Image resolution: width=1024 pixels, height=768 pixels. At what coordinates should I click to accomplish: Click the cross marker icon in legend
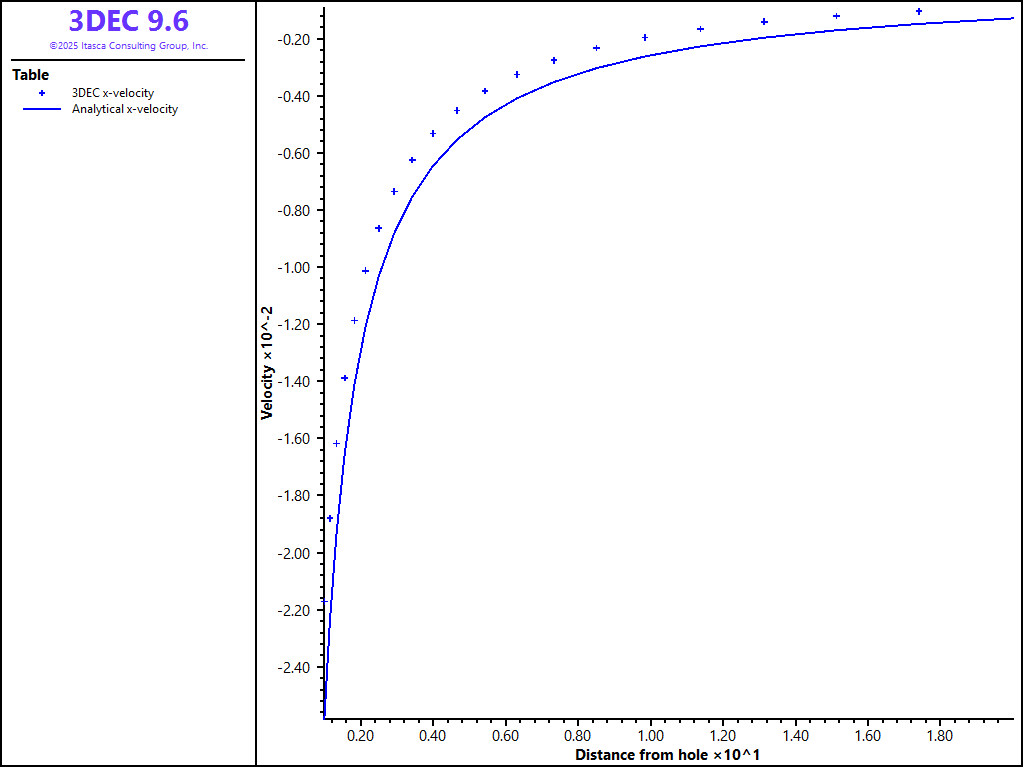pos(42,93)
